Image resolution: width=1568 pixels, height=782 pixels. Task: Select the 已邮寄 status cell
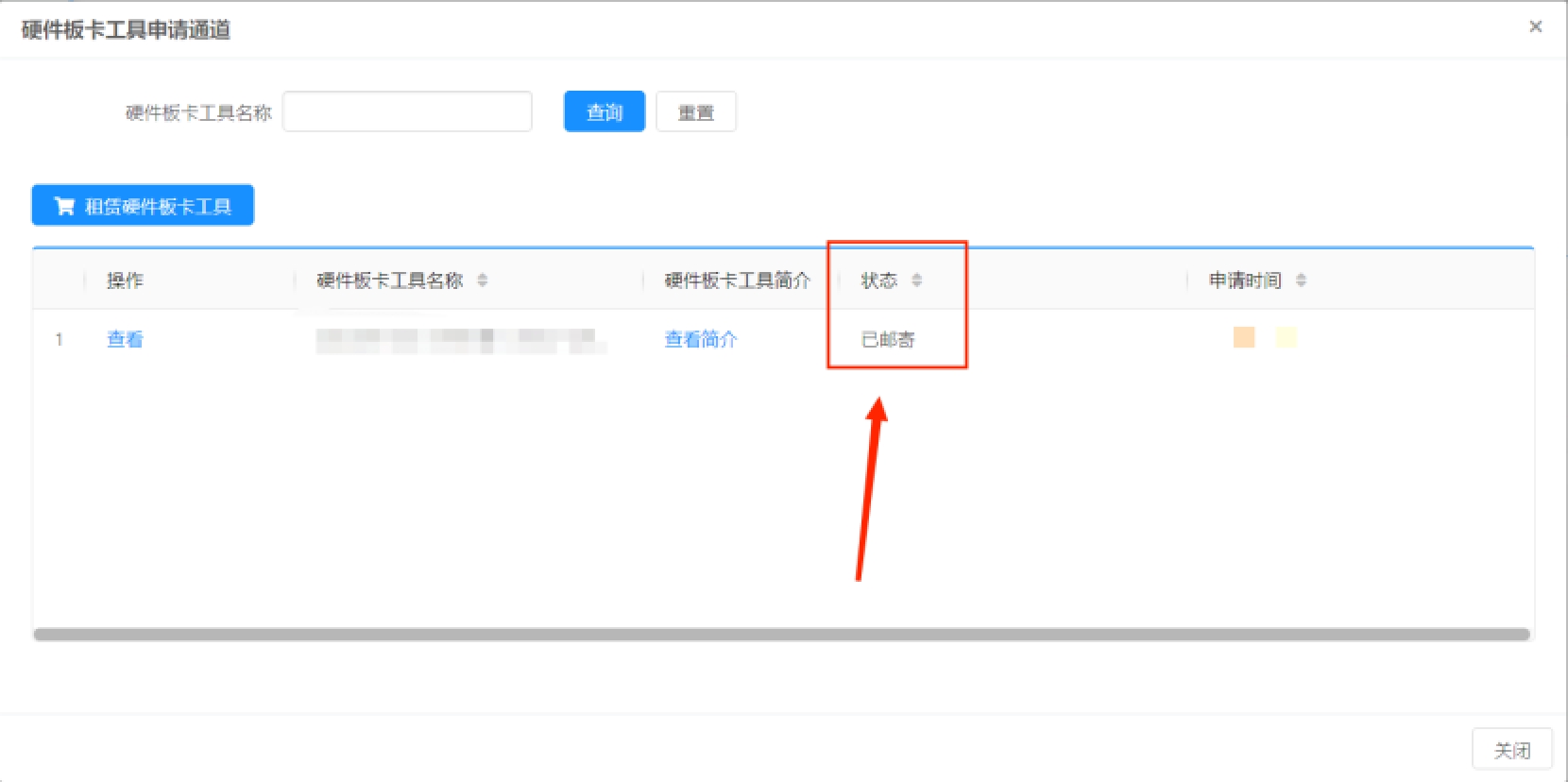coord(888,339)
